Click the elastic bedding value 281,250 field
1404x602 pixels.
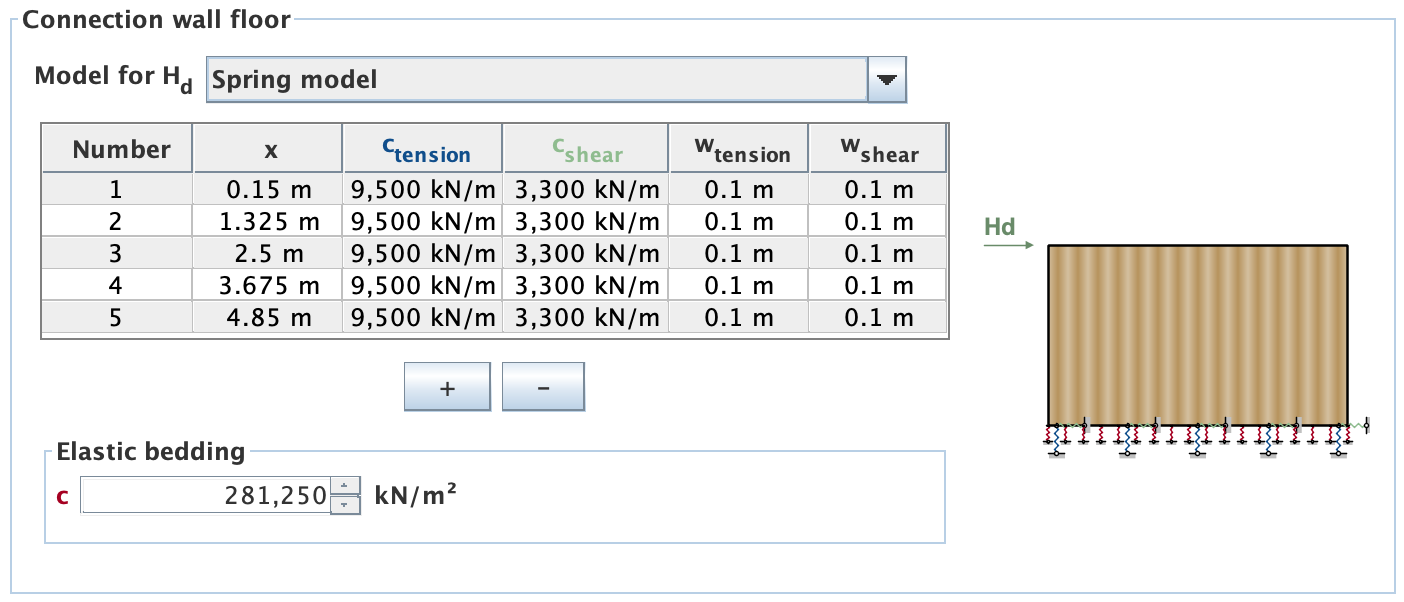click(x=205, y=495)
